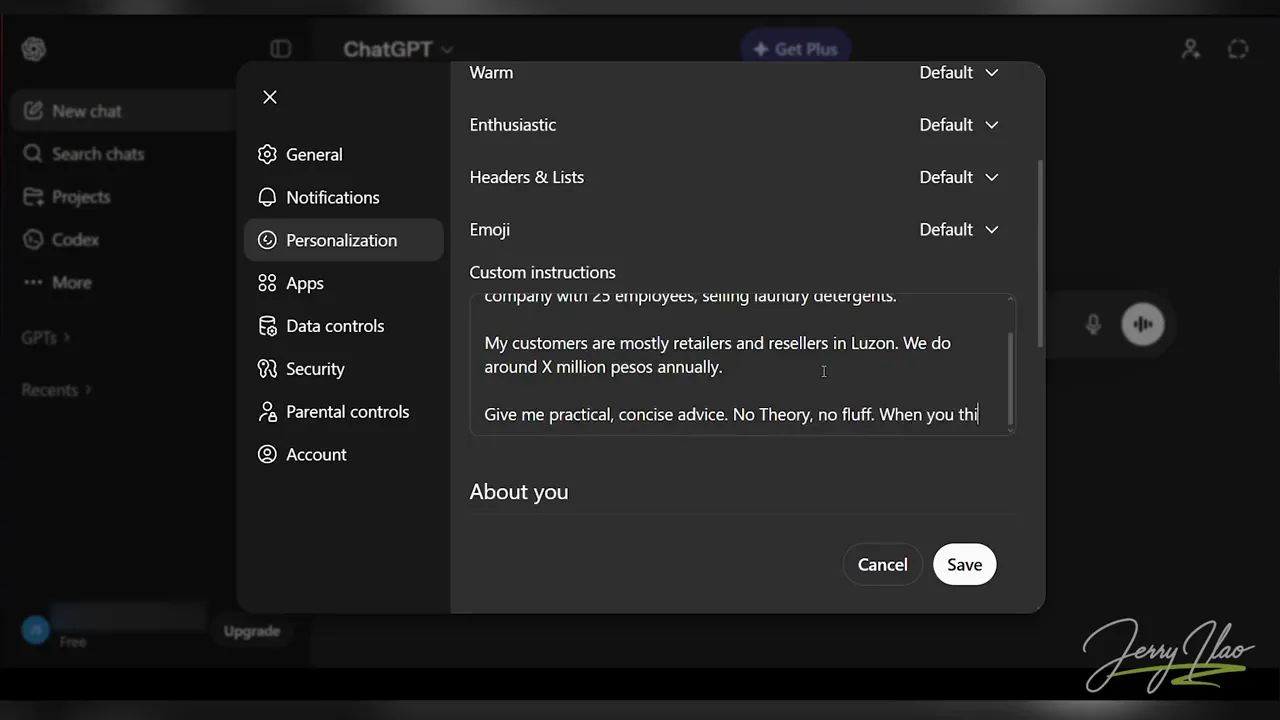1280x720 pixels.
Task: Open Parental controls section
Action: point(343,412)
